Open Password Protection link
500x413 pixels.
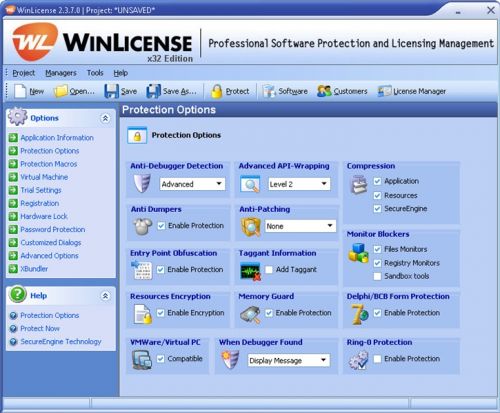[x=53, y=229]
